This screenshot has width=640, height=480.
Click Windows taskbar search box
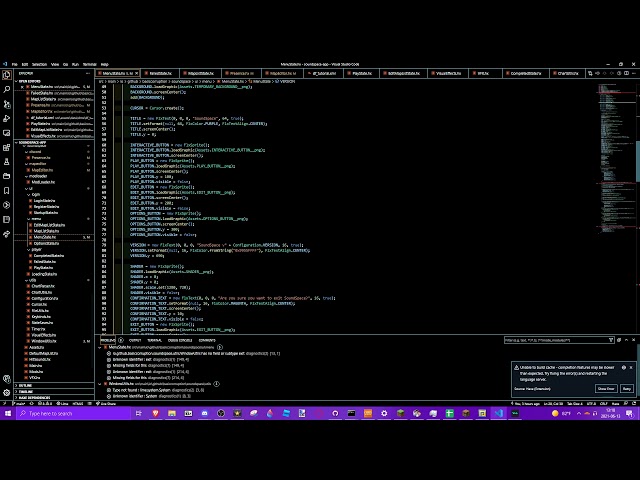coord(73,413)
